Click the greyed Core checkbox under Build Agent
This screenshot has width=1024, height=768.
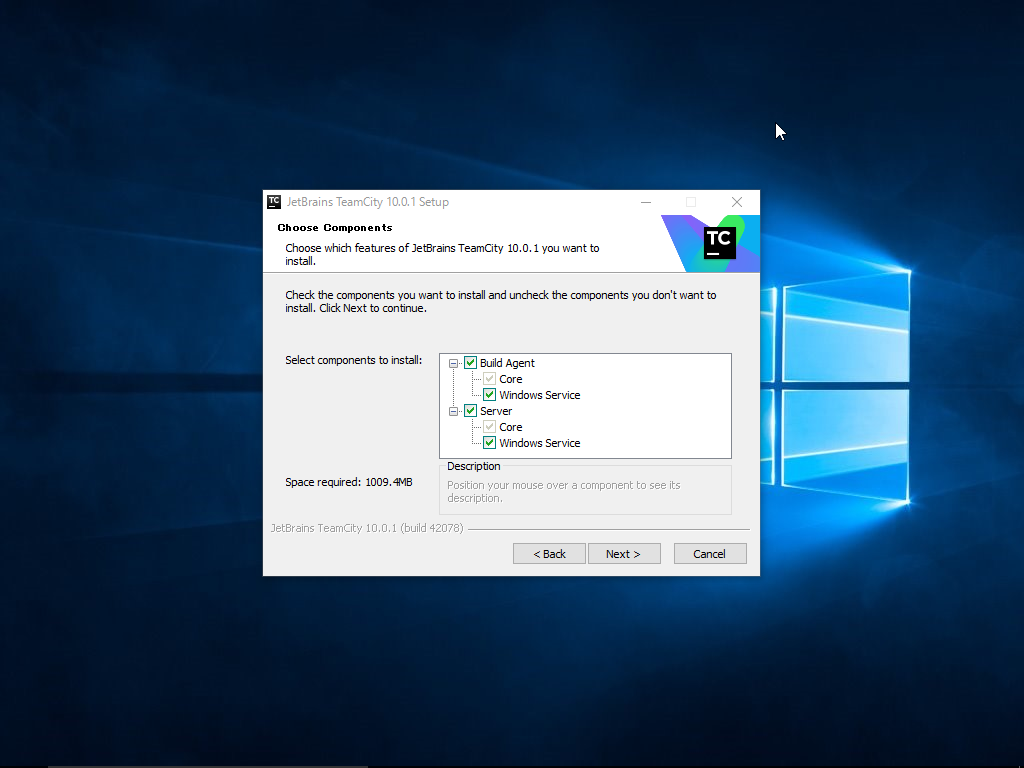tap(489, 379)
